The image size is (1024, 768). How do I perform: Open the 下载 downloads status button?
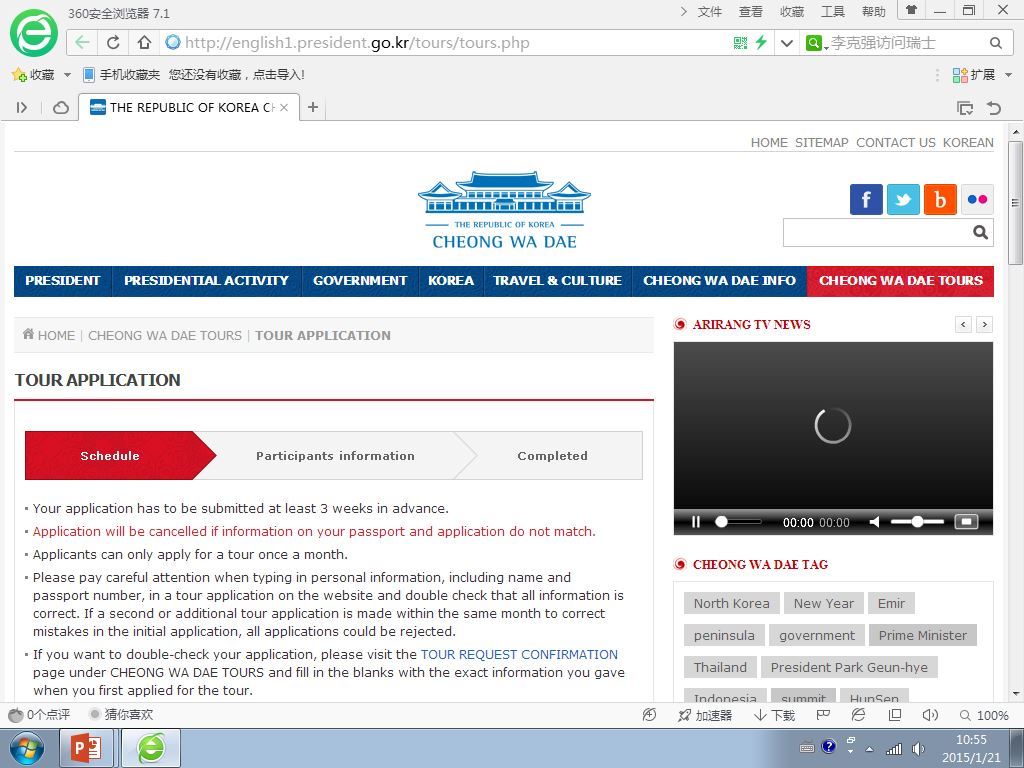pyautogui.click(x=775, y=715)
